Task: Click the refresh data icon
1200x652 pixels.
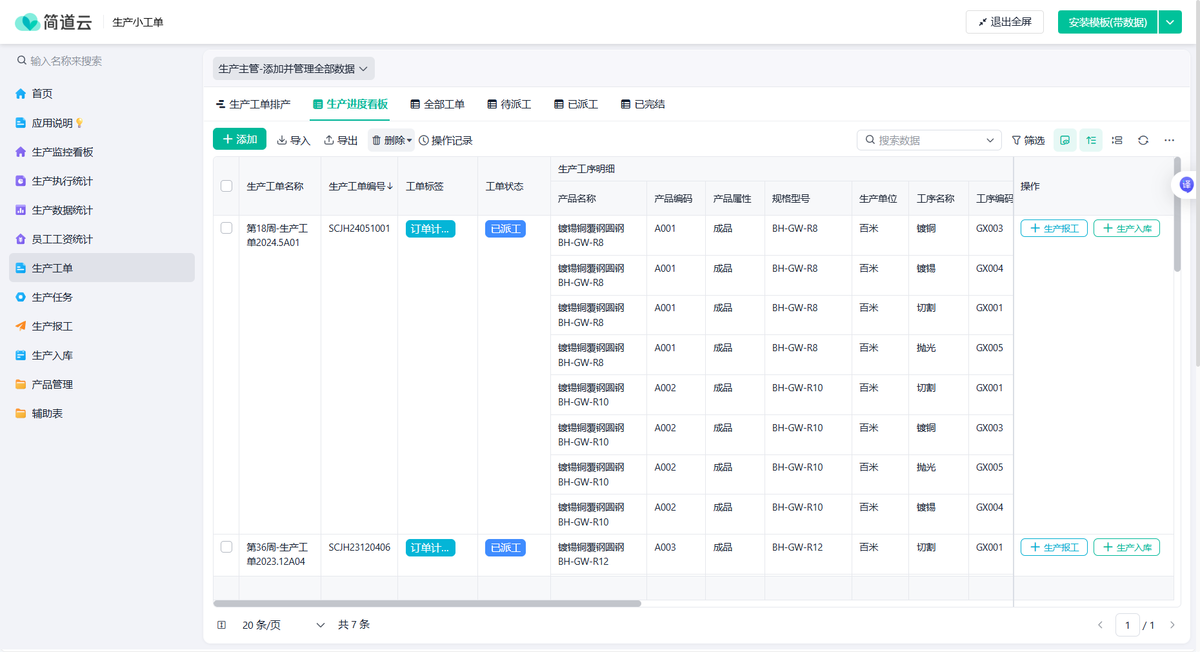Action: [x=1143, y=141]
